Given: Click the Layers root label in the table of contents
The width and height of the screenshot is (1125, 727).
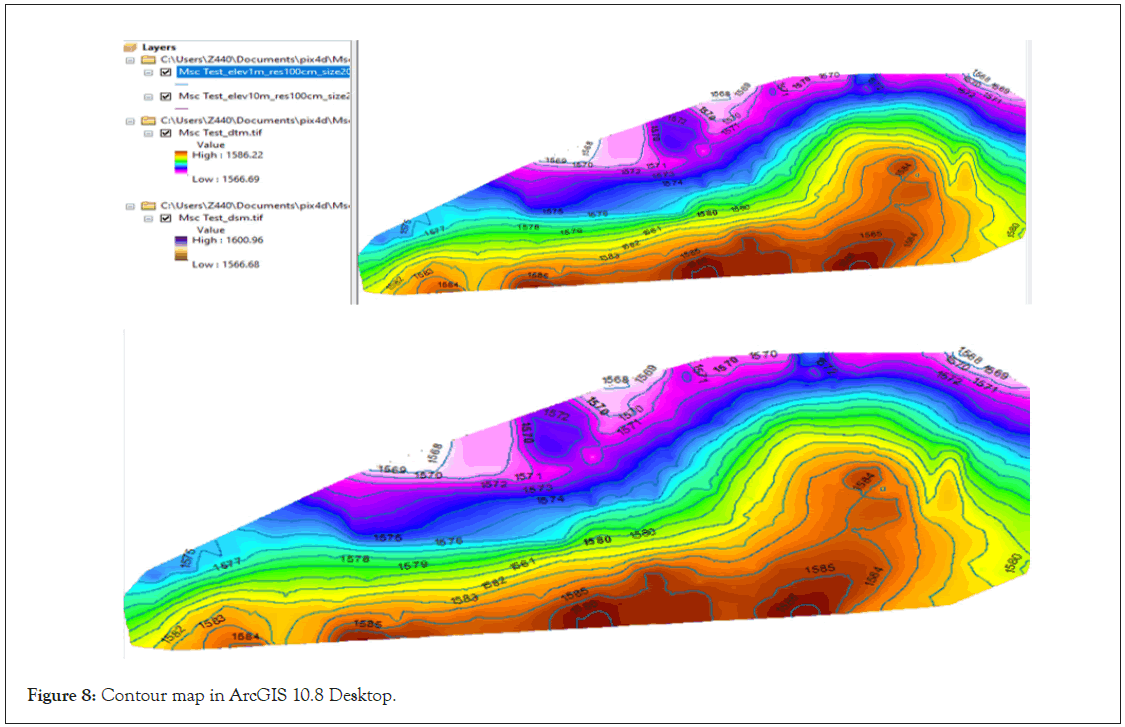Looking at the screenshot, I should [158, 47].
